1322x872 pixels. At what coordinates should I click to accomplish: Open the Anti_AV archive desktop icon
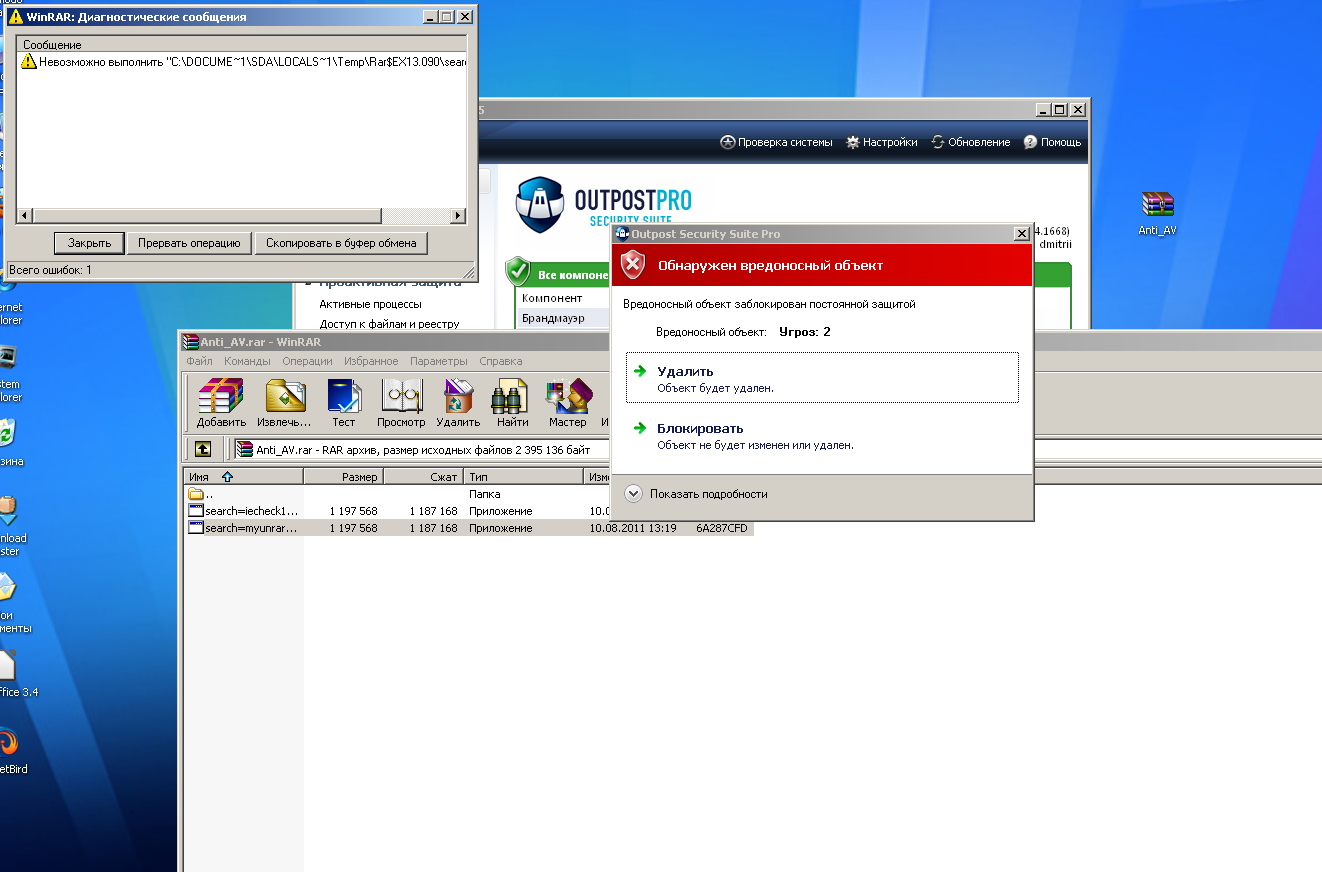click(1157, 214)
